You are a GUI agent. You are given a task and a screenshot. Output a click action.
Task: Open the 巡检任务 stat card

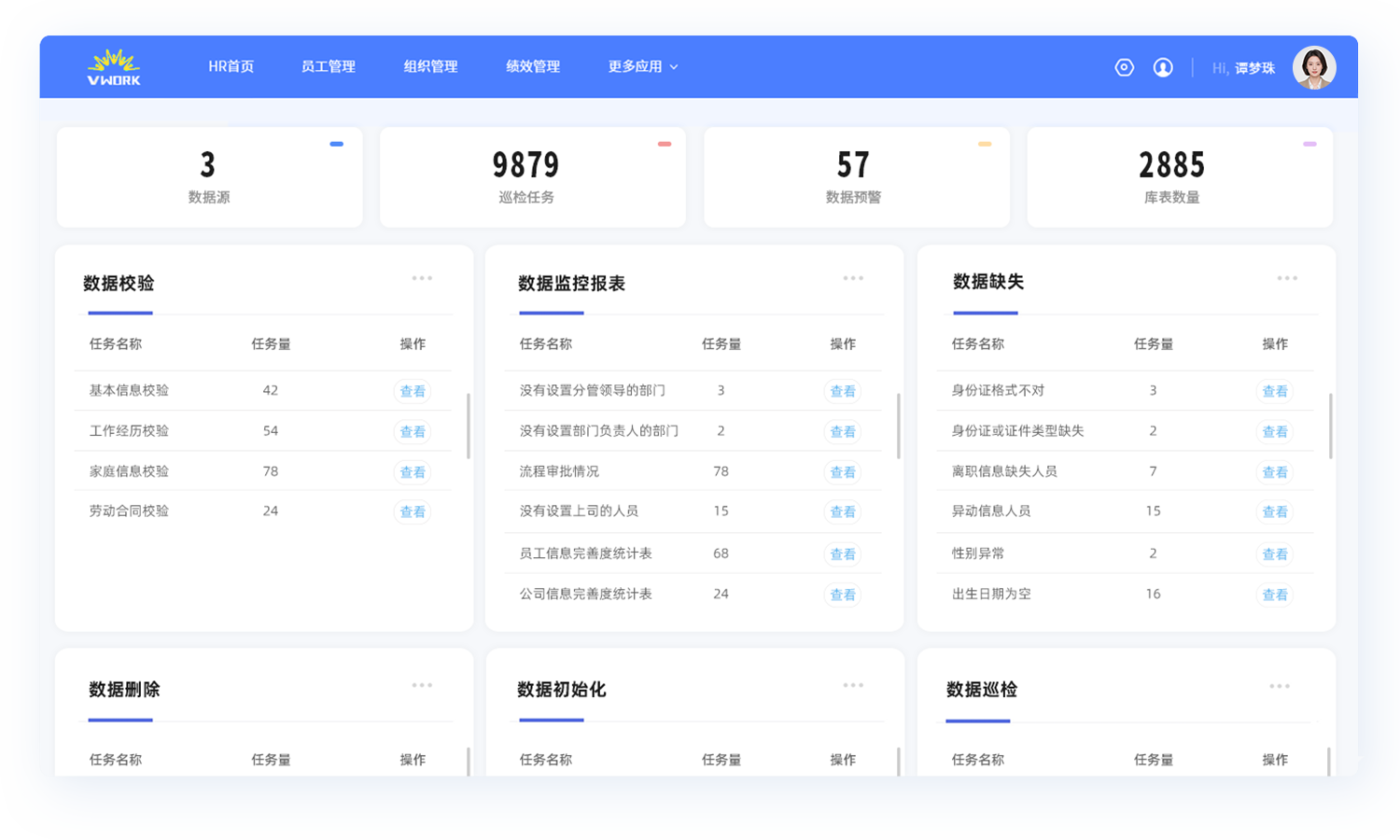point(533,177)
